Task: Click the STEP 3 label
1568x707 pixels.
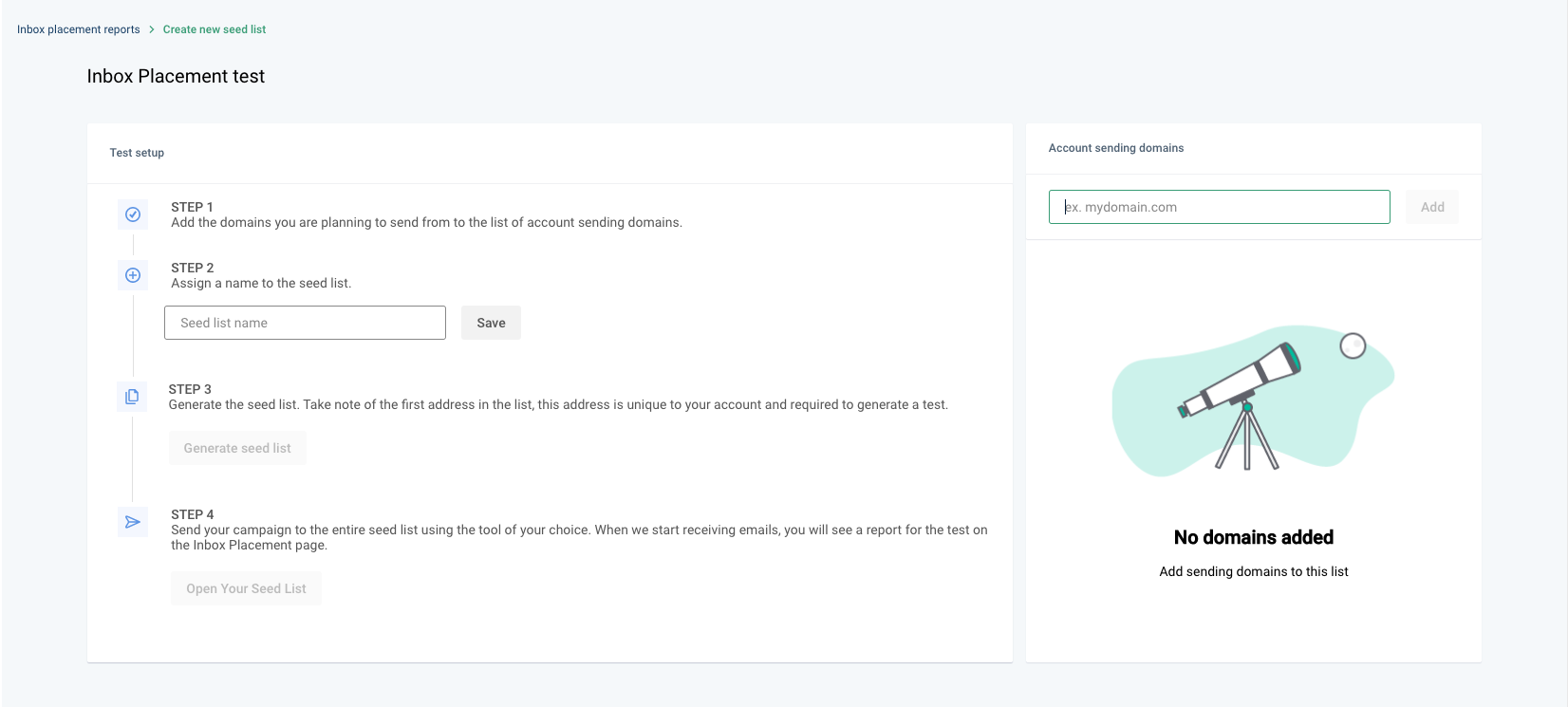Action: click(190, 389)
